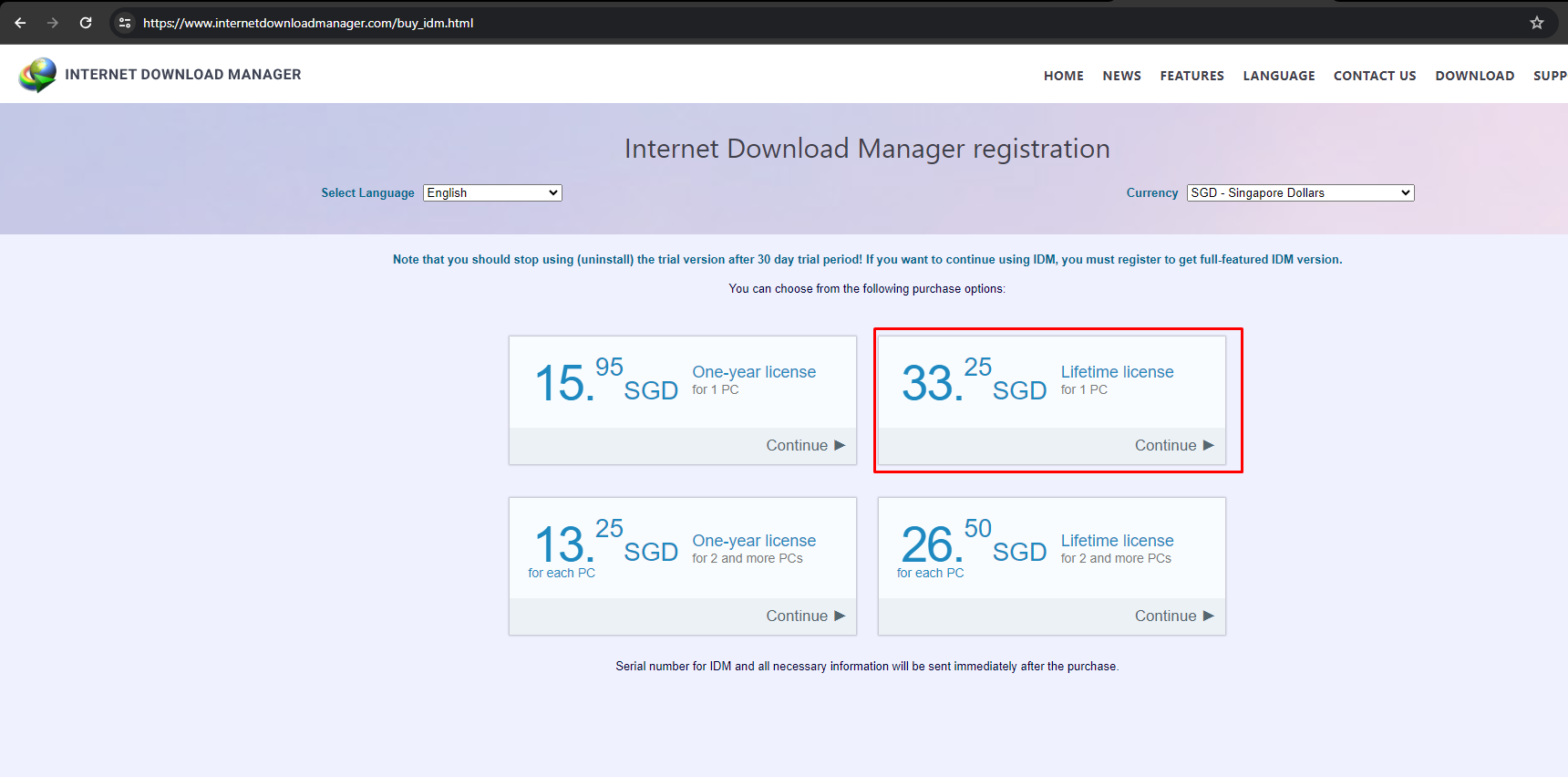Image resolution: width=1568 pixels, height=777 pixels.
Task: Click arrow beside Continue on 33.25 SGD card
Action: point(1209,445)
